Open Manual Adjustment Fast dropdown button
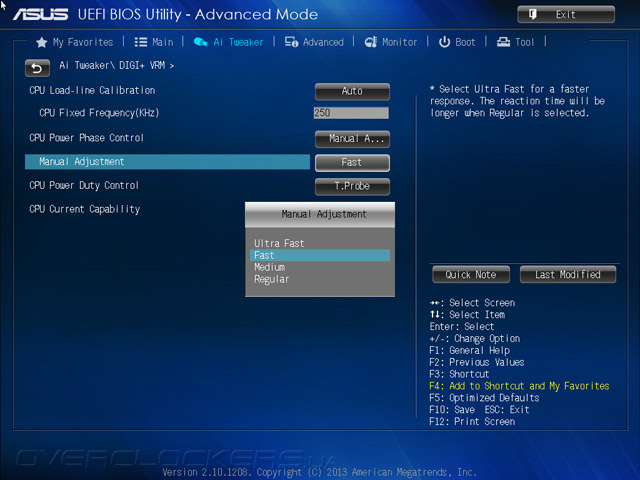This screenshot has width=640, height=480. (352, 162)
